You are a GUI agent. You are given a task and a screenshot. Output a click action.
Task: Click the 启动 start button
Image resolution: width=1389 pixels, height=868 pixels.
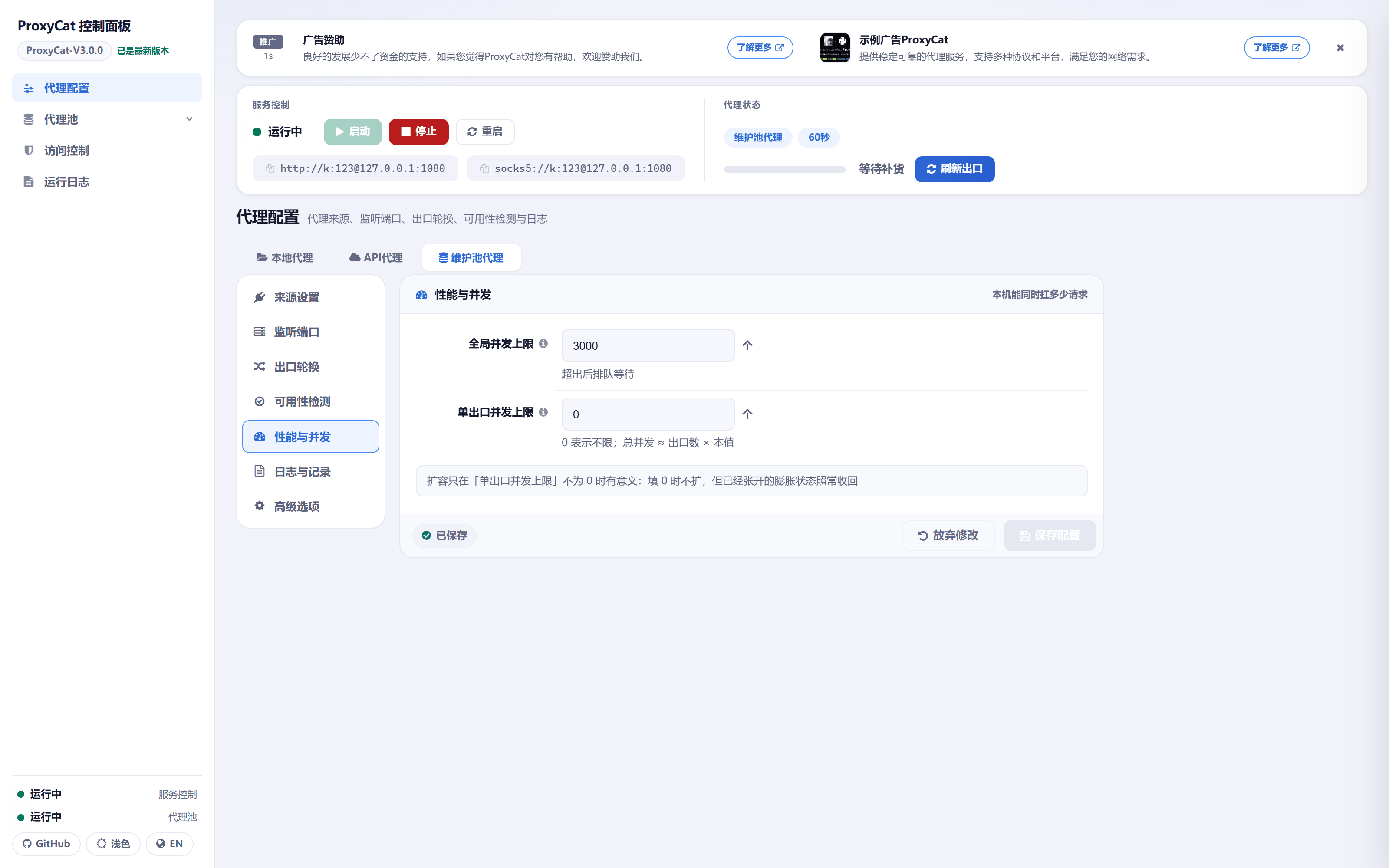pyautogui.click(x=352, y=132)
